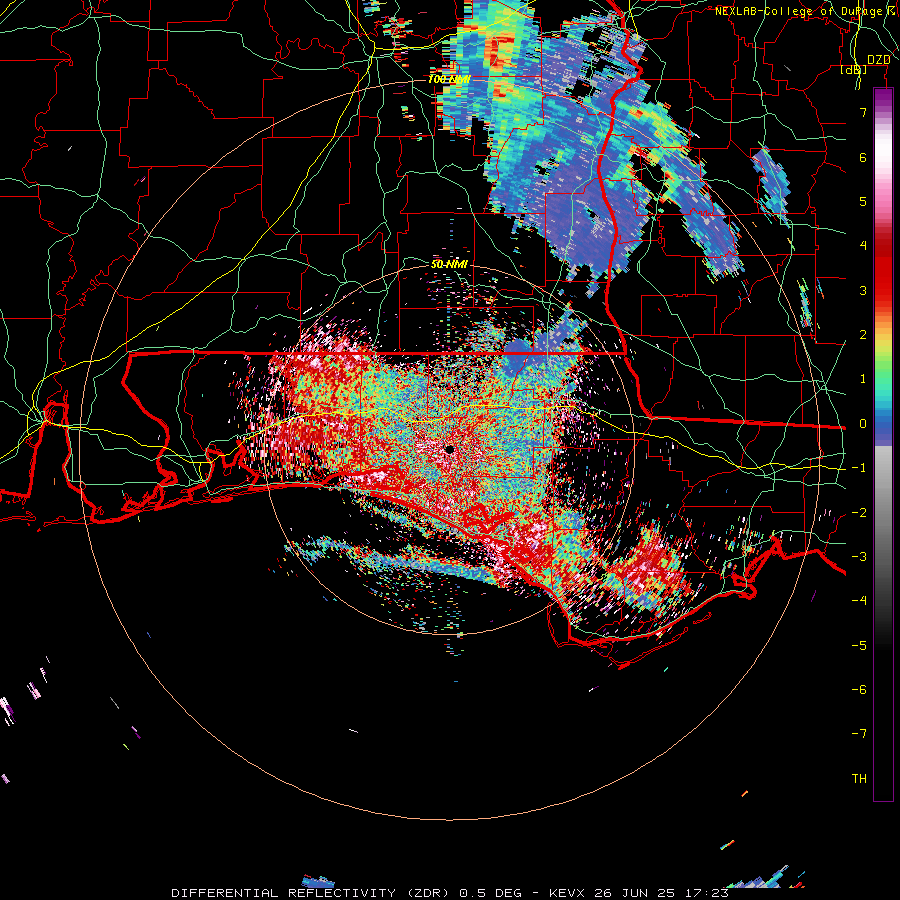Click the [dB] unit label

[x=854, y=69]
